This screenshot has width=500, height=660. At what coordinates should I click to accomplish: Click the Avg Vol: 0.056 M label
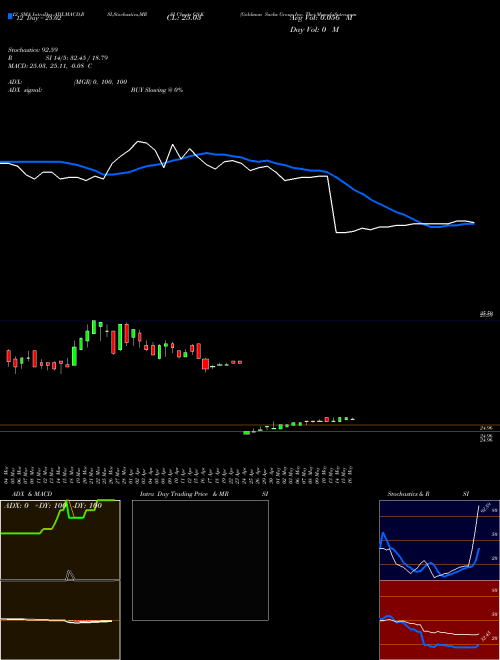click(x=321, y=18)
